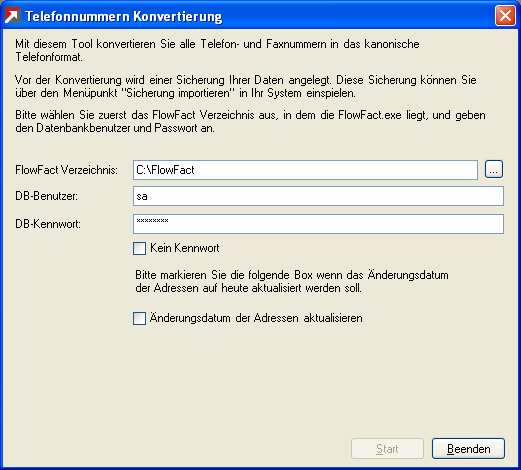Image resolution: width=521 pixels, height=470 pixels.
Task: Click the Änderungsdatum der Adressen aktualisieren label
Action: point(256,318)
